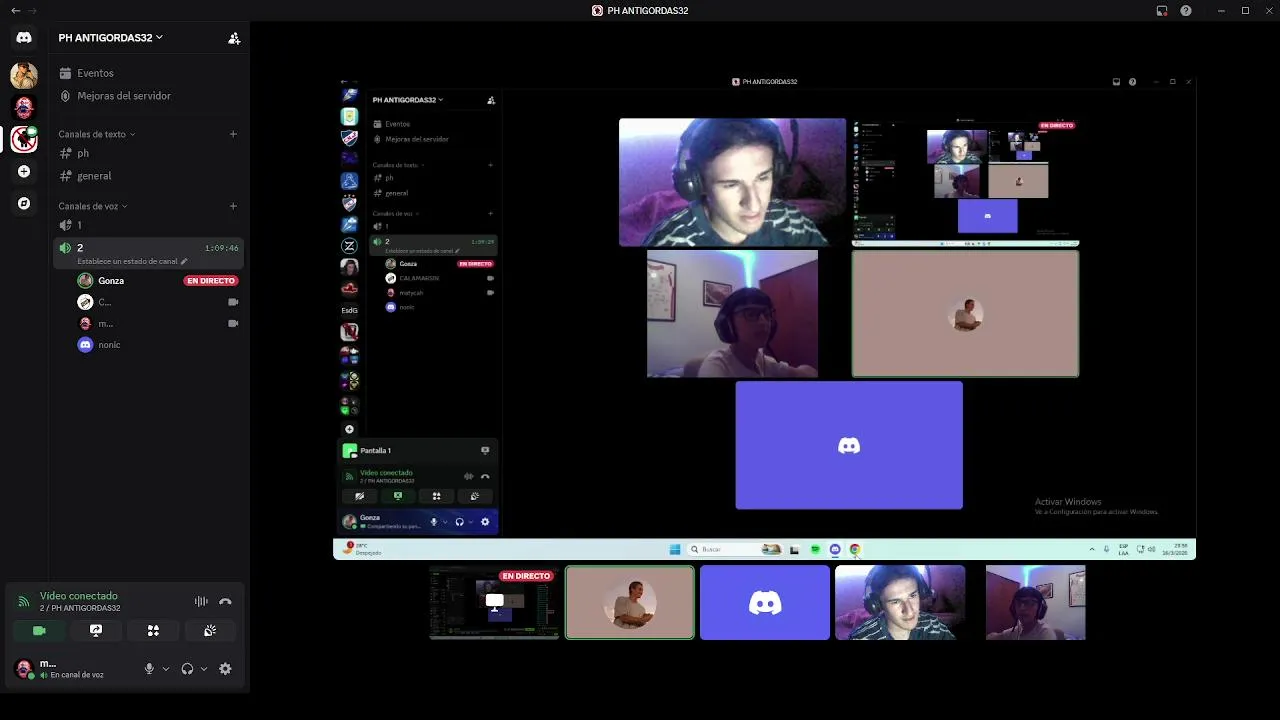Go back with title bar arrow

[x=15, y=10]
